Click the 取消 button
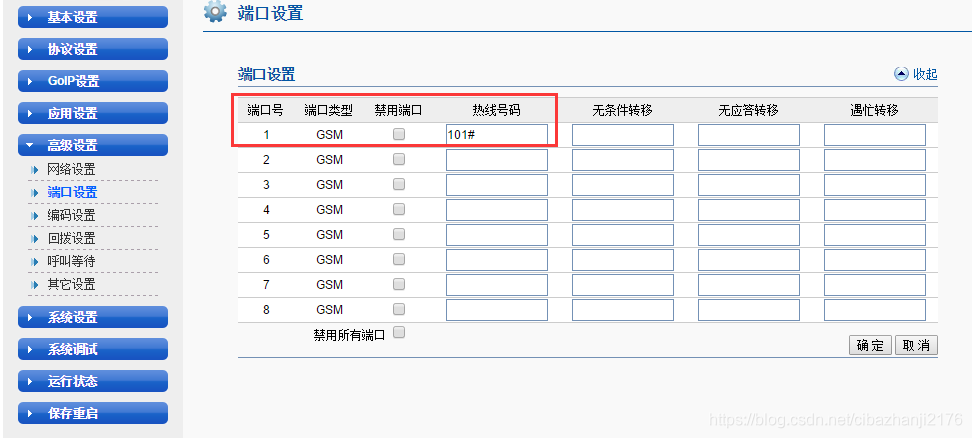Screen dimensions: 972x438 pyautogui.click(x=916, y=345)
